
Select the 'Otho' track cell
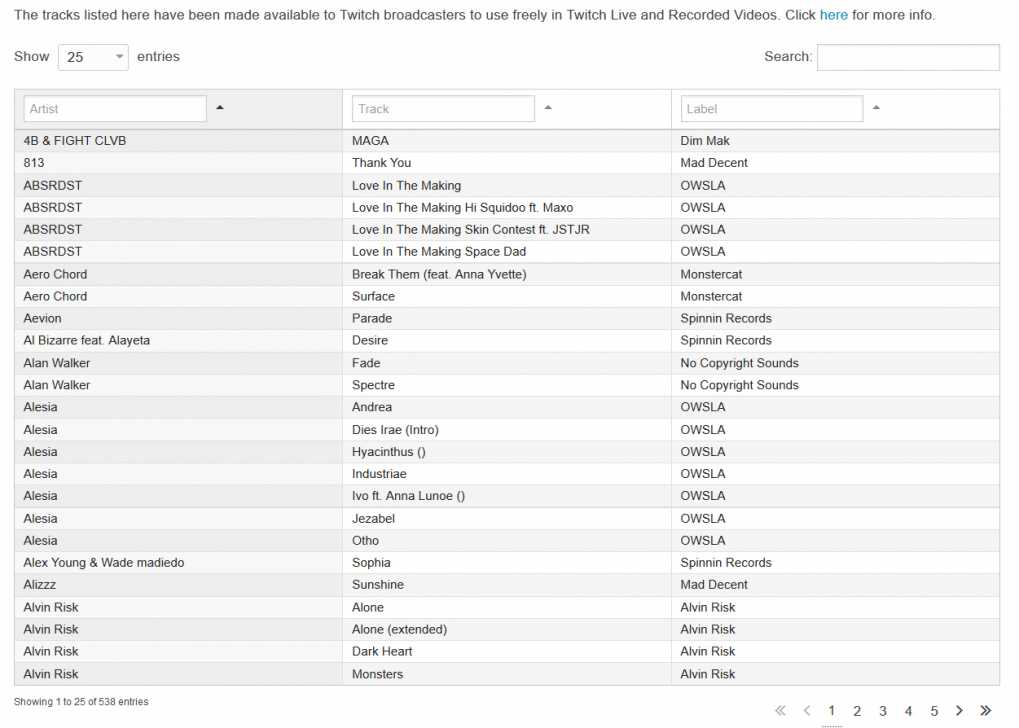[x=506, y=541]
